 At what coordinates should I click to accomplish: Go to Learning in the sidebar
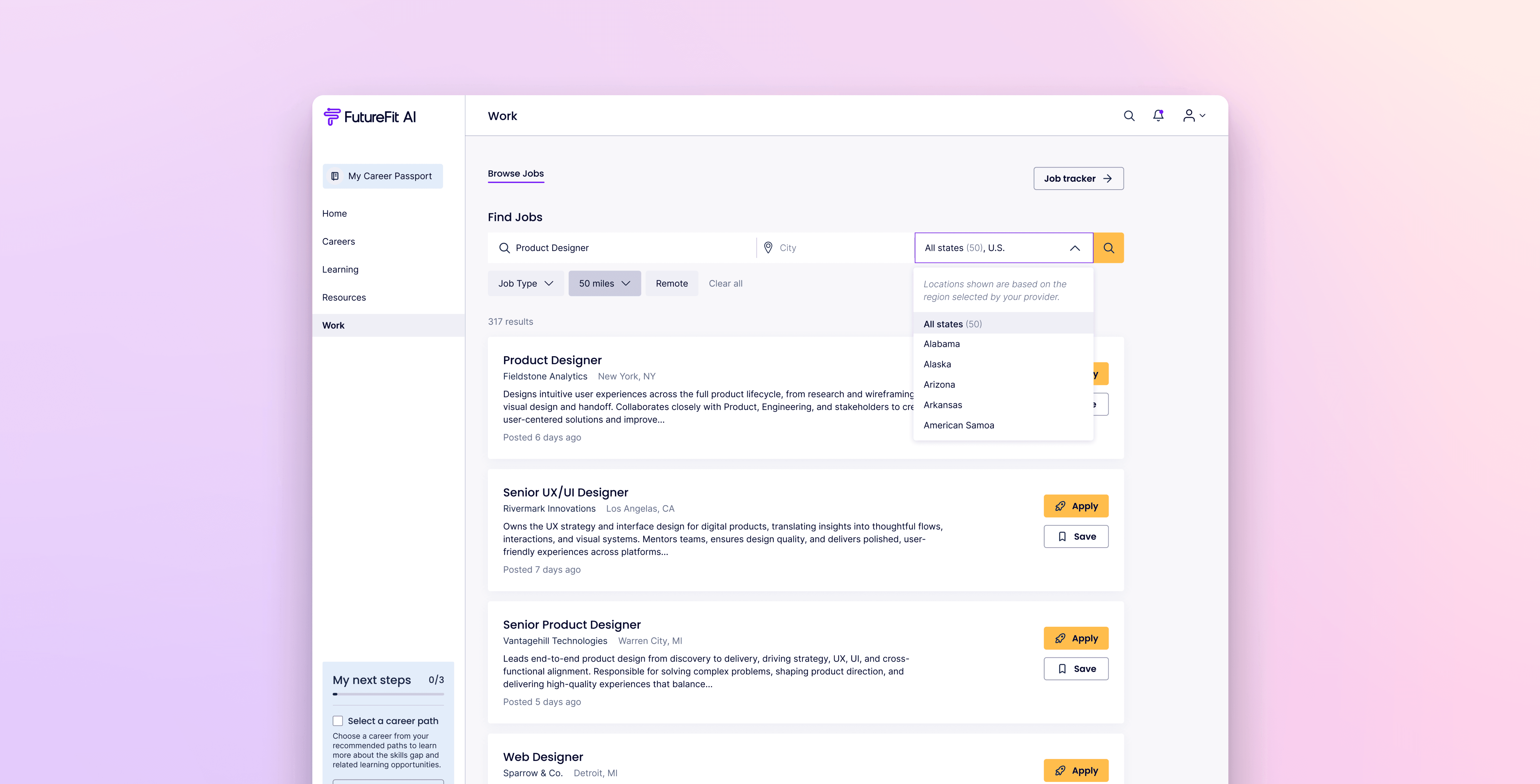[340, 269]
